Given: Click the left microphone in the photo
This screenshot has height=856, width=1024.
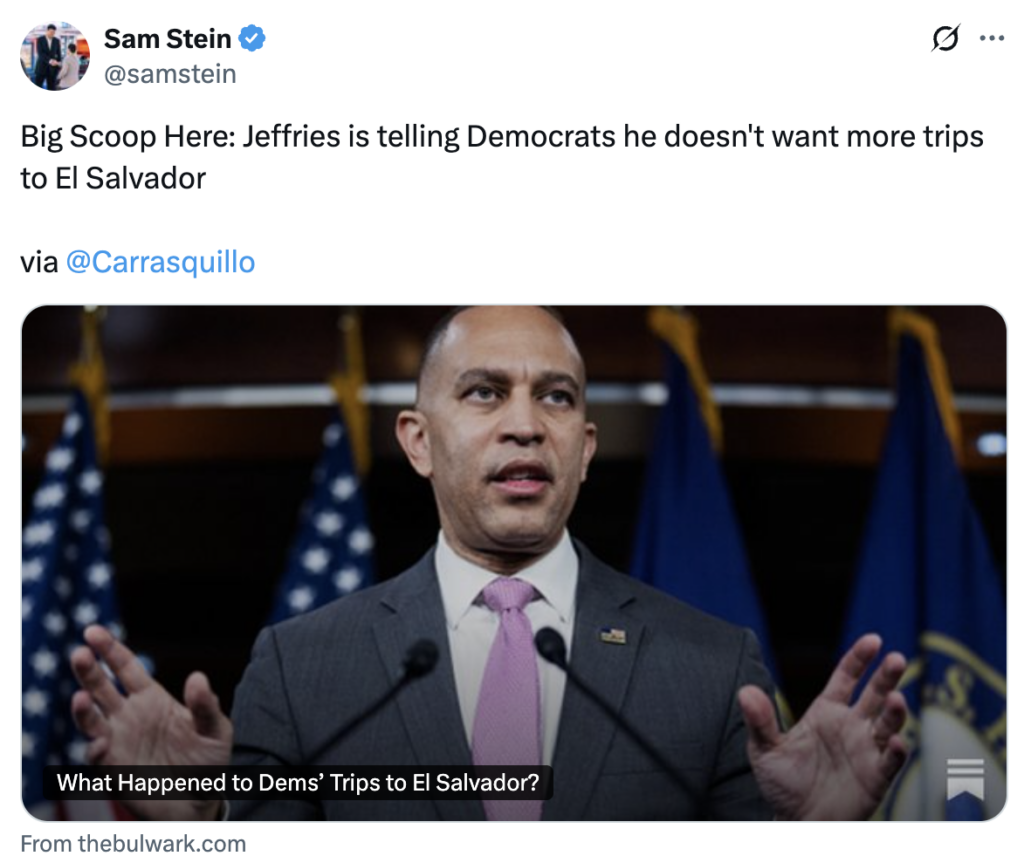Looking at the screenshot, I should pos(418,658).
